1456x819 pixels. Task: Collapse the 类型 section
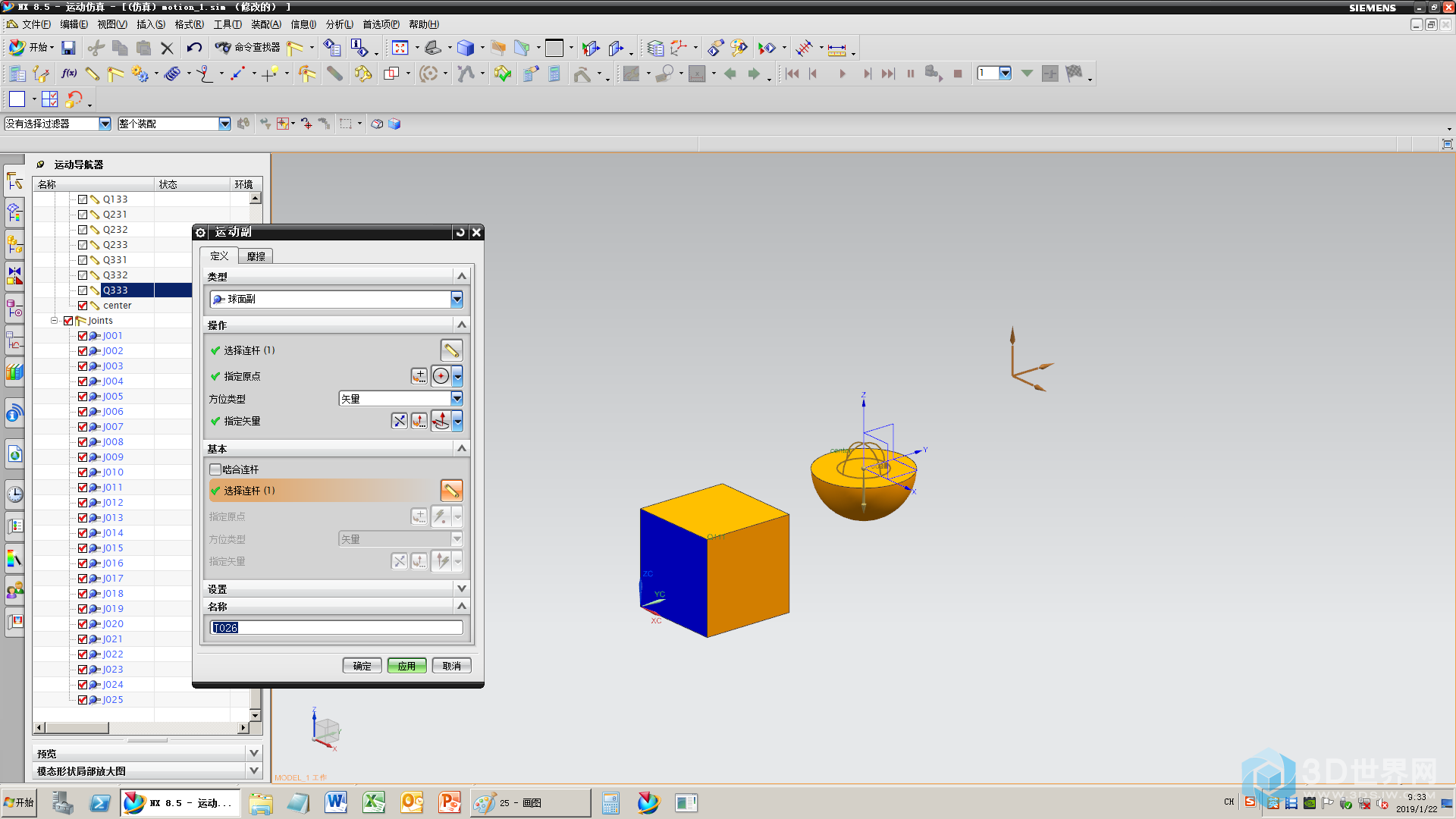click(x=461, y=277)
